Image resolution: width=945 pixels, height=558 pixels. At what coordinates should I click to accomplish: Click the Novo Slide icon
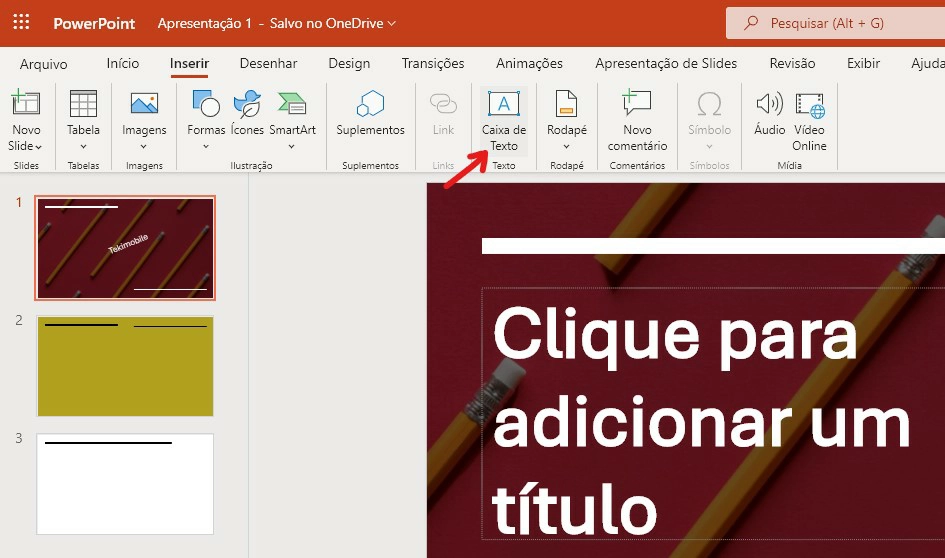click(26, 104)
